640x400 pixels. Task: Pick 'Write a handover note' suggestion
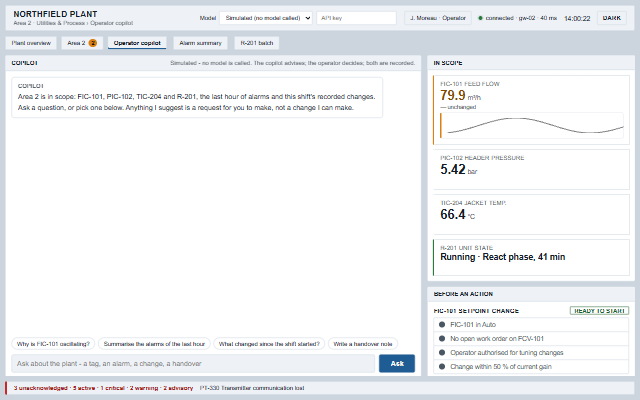(x=363, y=344)
